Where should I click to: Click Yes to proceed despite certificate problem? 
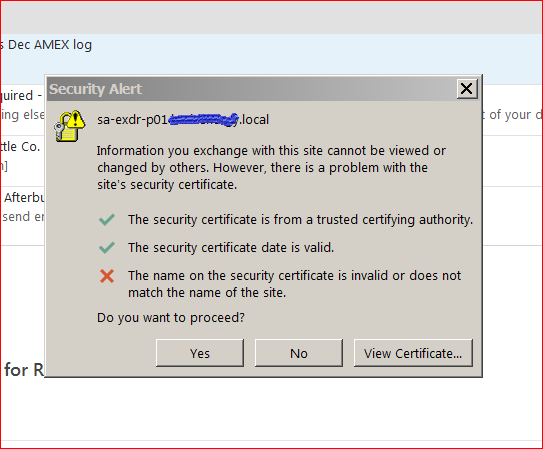pos(200,353)
